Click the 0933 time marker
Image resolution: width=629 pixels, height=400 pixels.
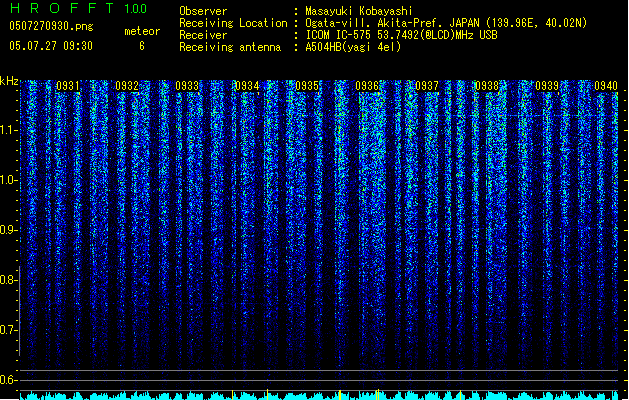tap(187, 86)
